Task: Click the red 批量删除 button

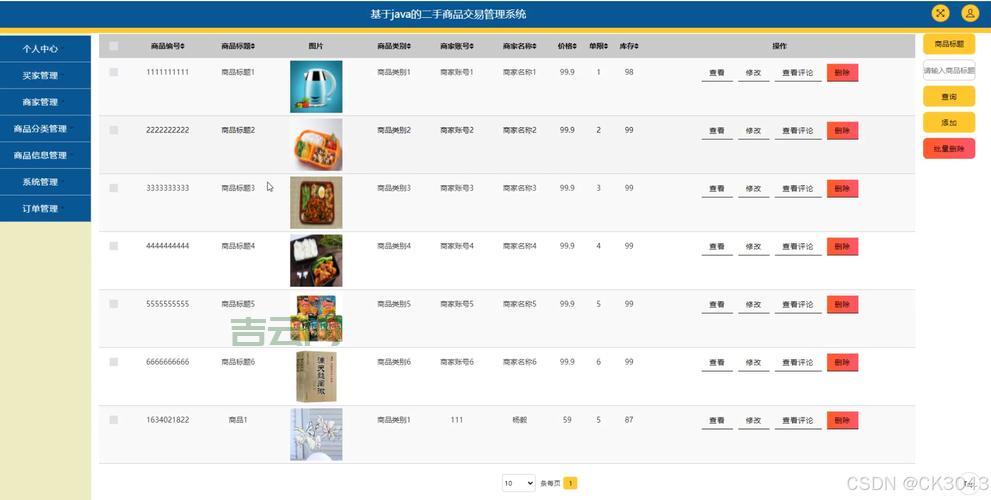Action: point(949,149)
